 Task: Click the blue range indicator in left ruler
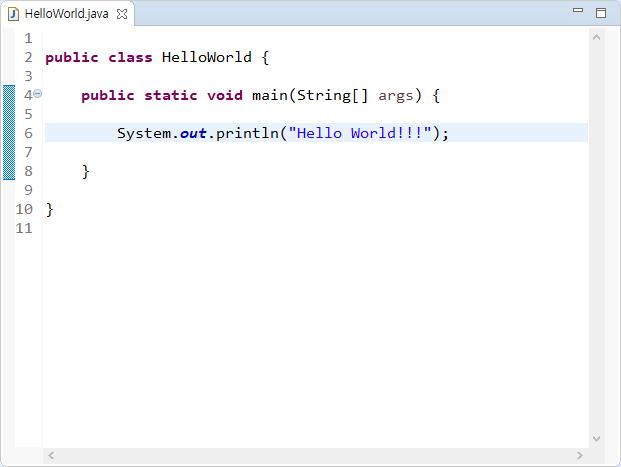[9, 132]
